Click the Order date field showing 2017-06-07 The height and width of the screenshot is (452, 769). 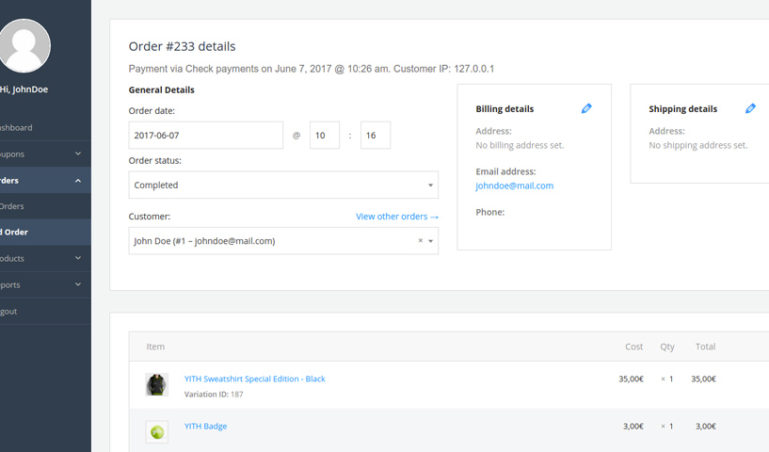(205, 135)
